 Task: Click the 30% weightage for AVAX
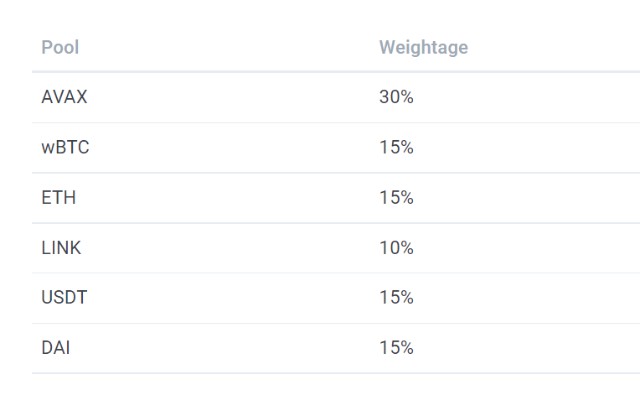396,97
